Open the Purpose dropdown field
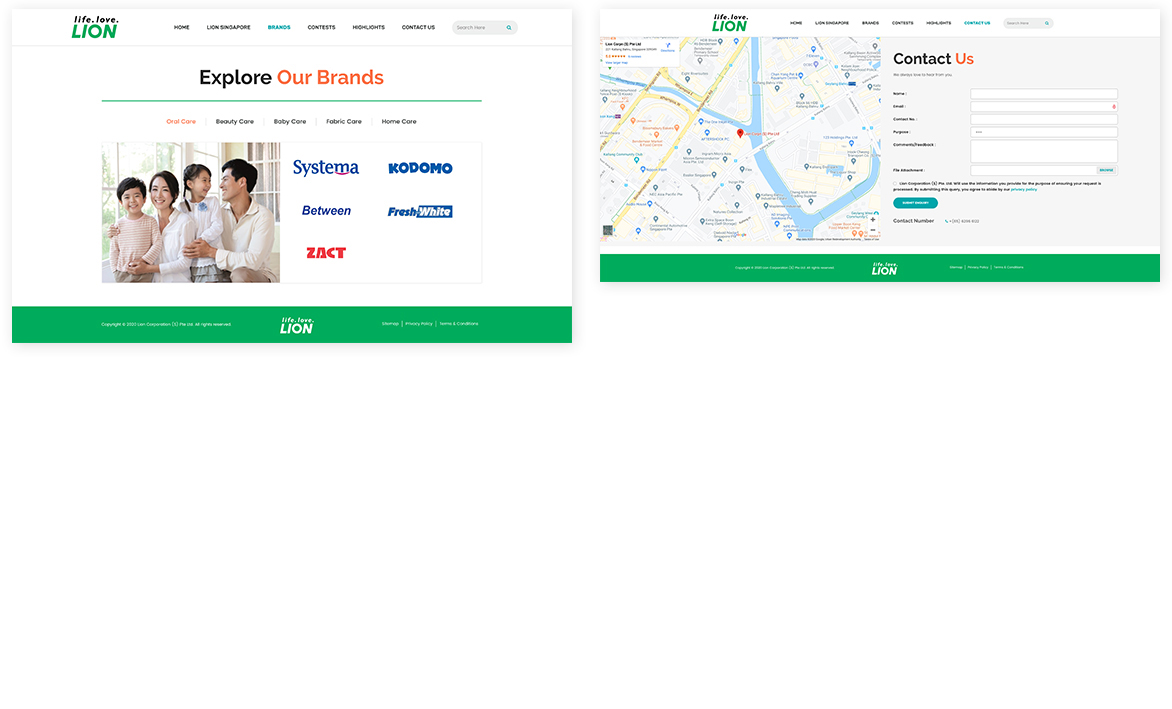 click(x=1043, y=132)
